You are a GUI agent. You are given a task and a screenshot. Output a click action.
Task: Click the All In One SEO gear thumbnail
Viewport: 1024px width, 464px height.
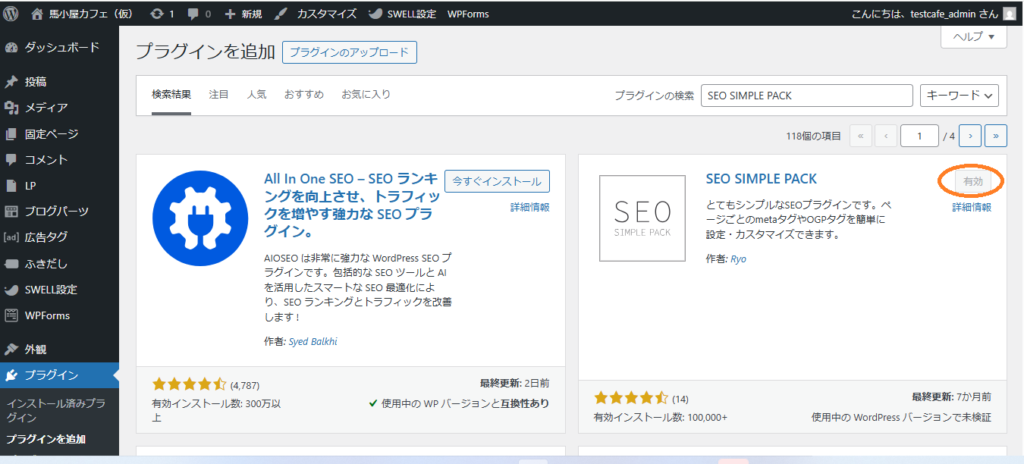[x=200, y=219]
